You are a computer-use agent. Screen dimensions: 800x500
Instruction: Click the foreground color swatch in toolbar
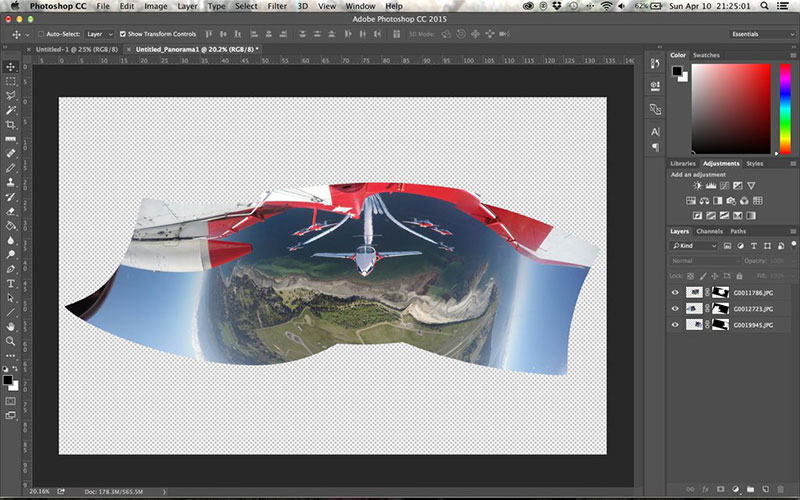(x=7, y=380)
